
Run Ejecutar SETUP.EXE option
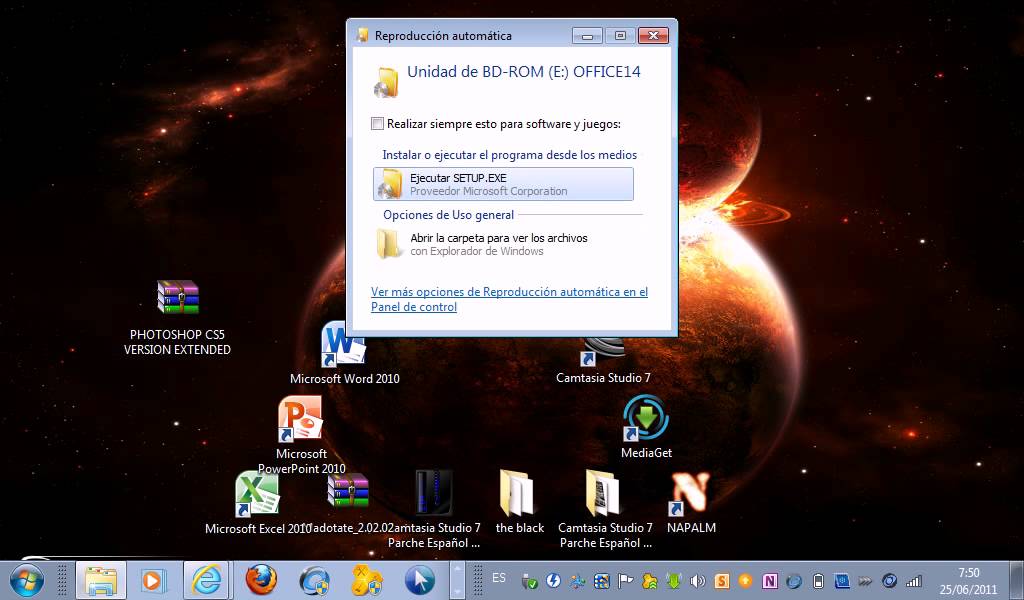click(x=503, y=184)
